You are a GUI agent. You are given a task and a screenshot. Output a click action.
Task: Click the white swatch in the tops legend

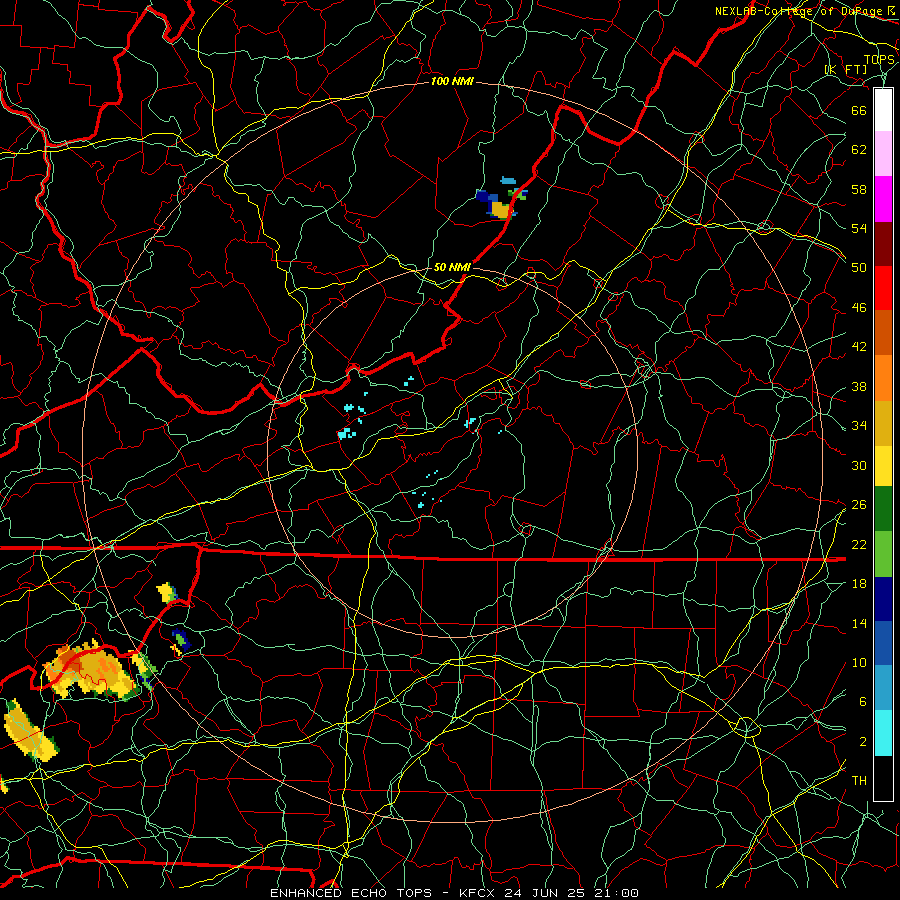click(x=883, y=110)
